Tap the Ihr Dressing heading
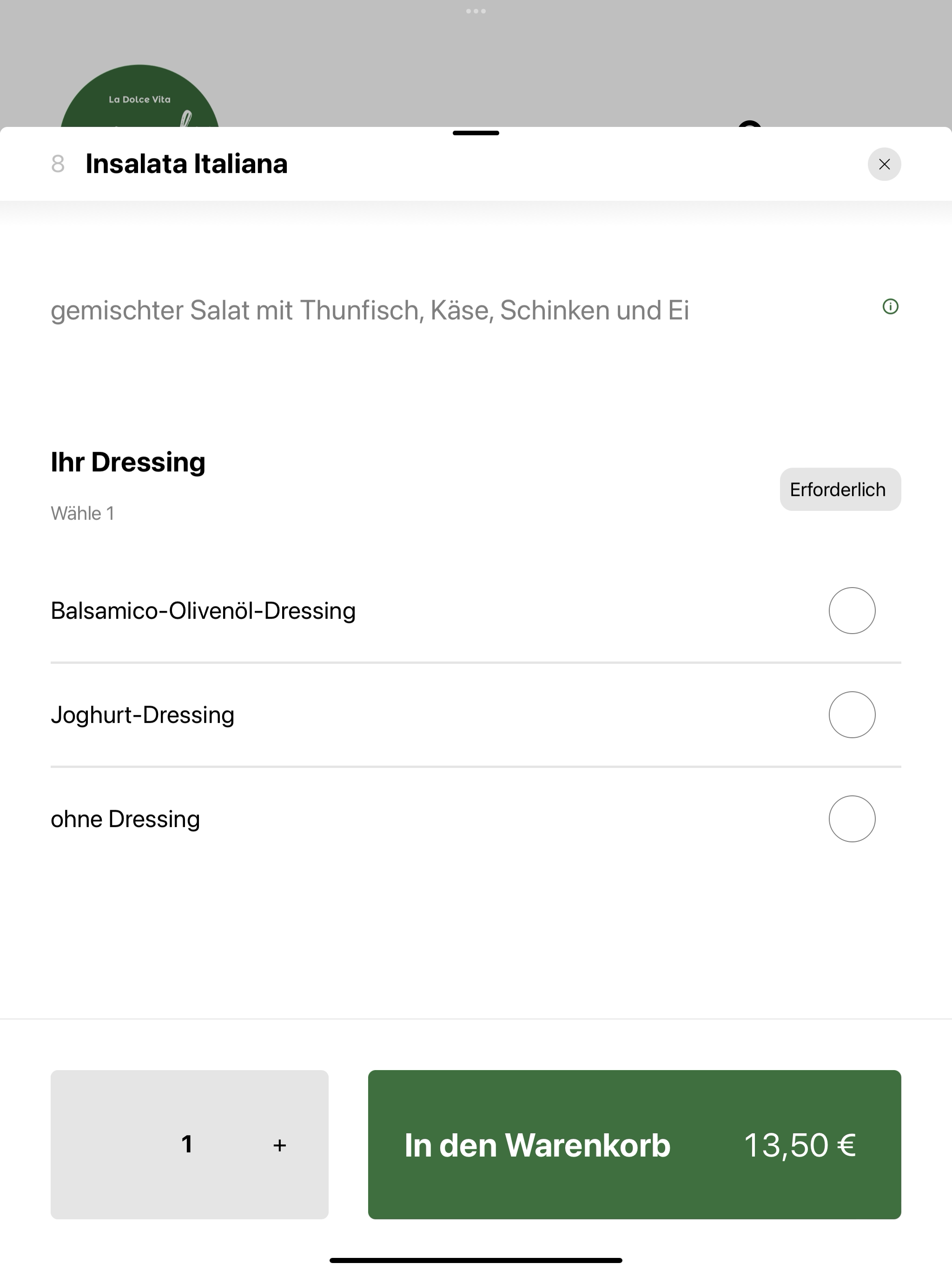 coord(128,462)
